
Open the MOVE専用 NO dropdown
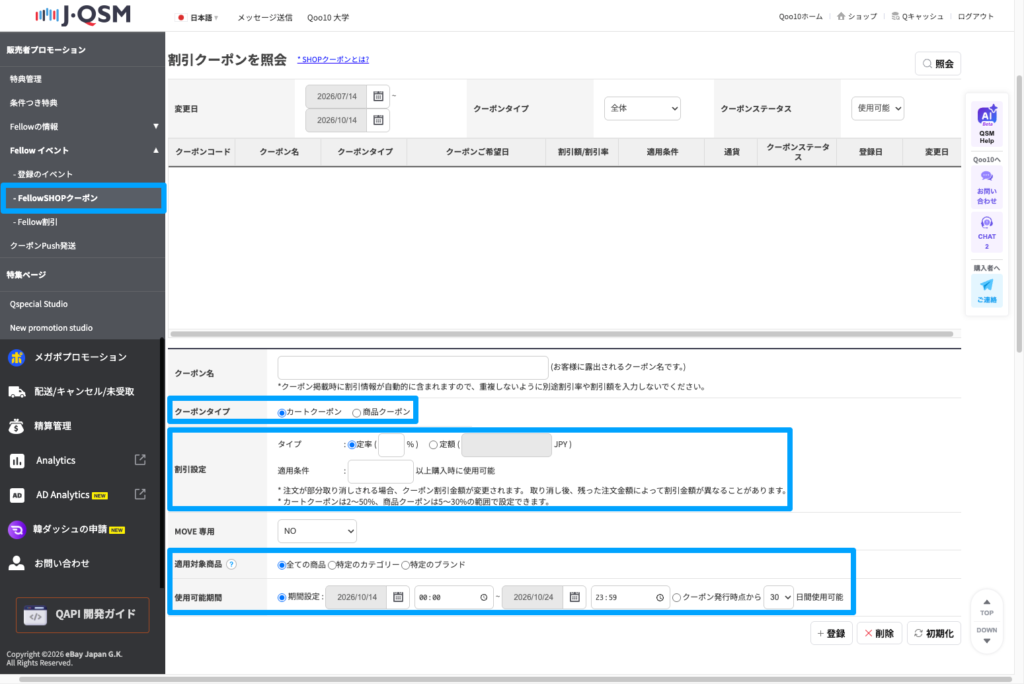[x=317, y=531]
